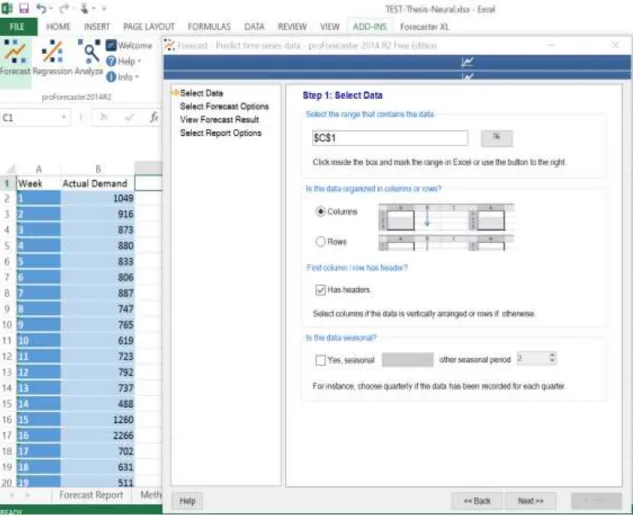Click the cell containing 2266
633x516 pixels.
(98, 435)
